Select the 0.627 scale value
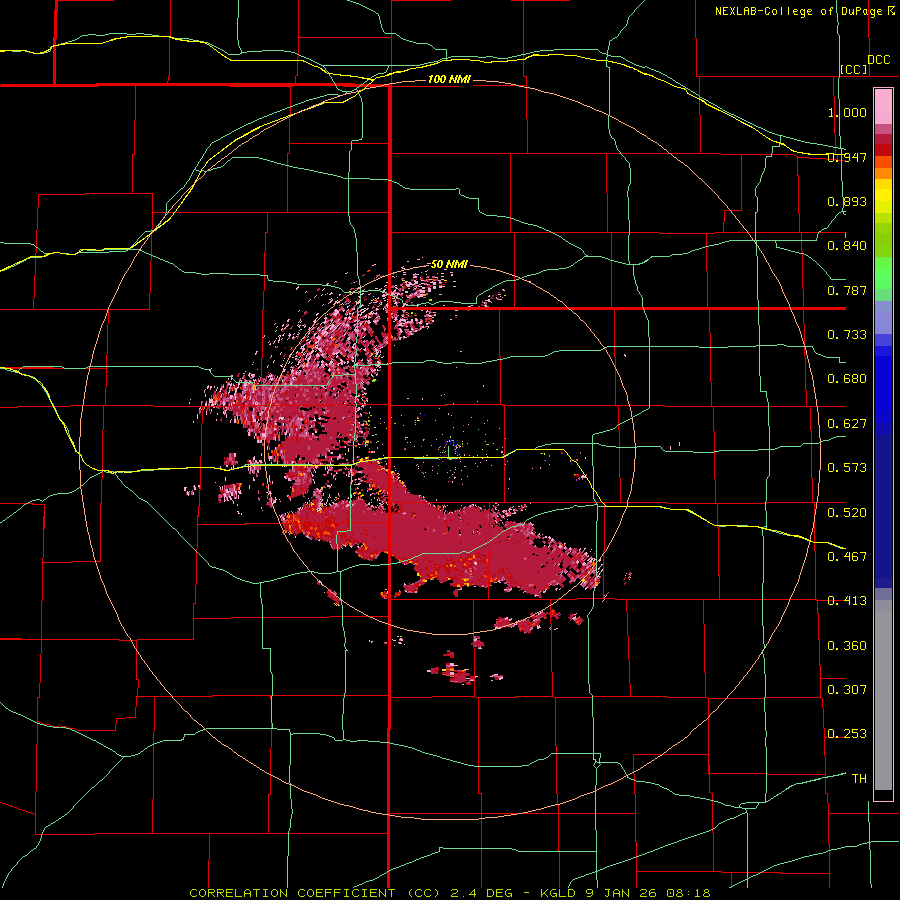This screenshot has width=900, height=900. point(847,424)
